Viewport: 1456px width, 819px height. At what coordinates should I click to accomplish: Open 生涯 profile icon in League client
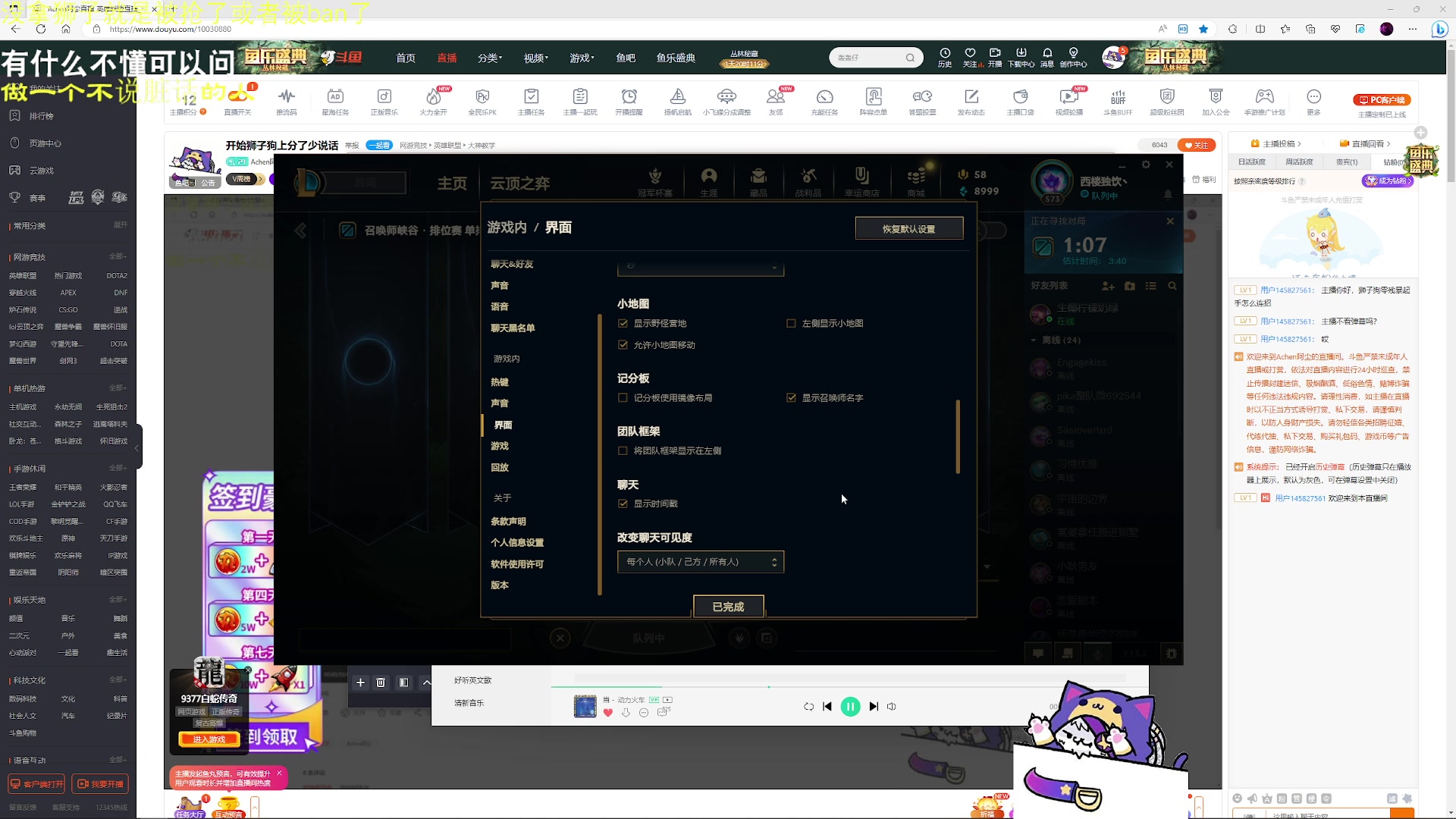pyautogui.click(x=709, y=183)
